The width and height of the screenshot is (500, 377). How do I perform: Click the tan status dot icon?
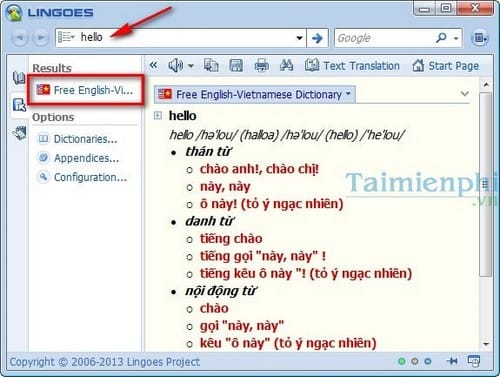click(415, 361)
